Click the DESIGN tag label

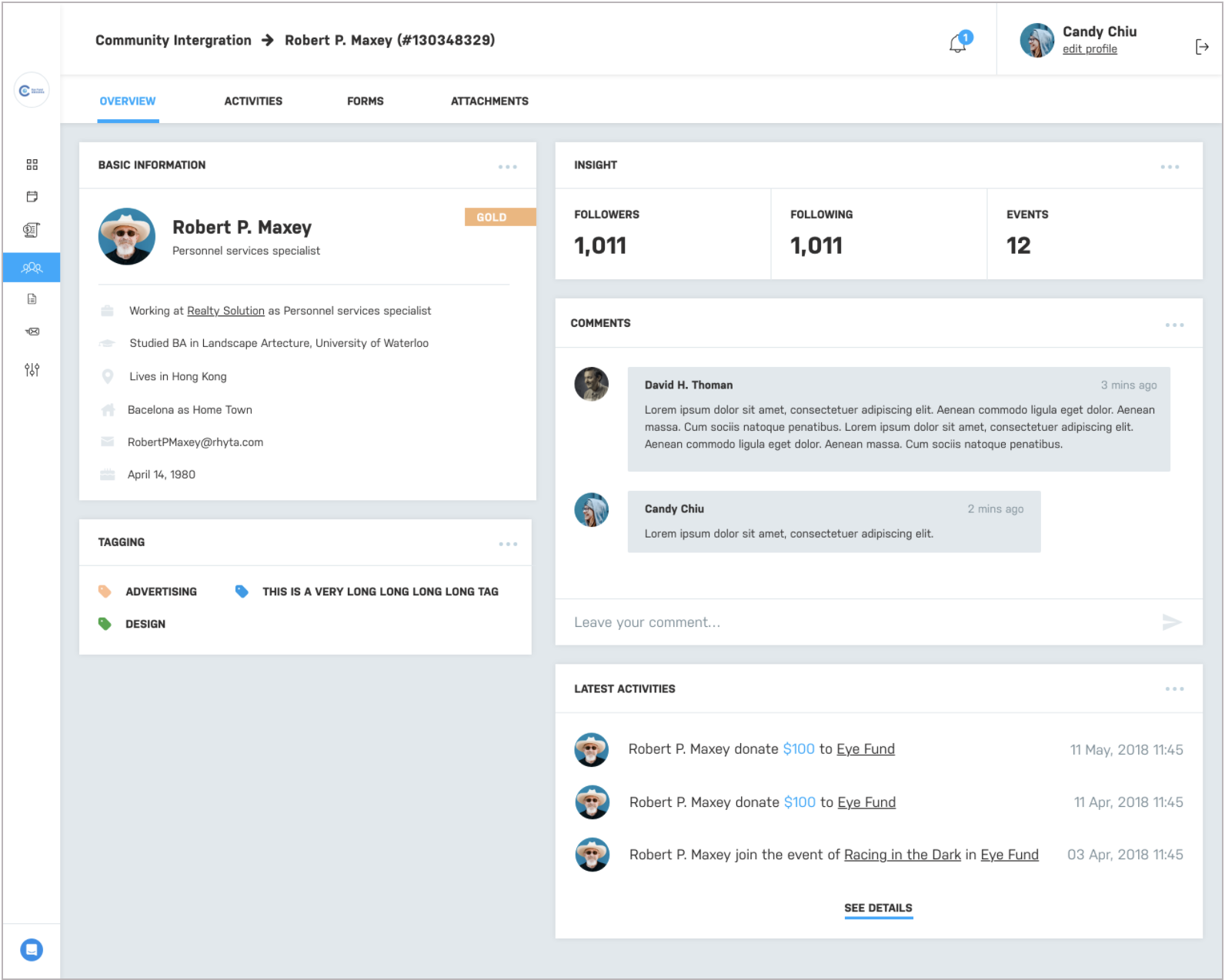145,624
